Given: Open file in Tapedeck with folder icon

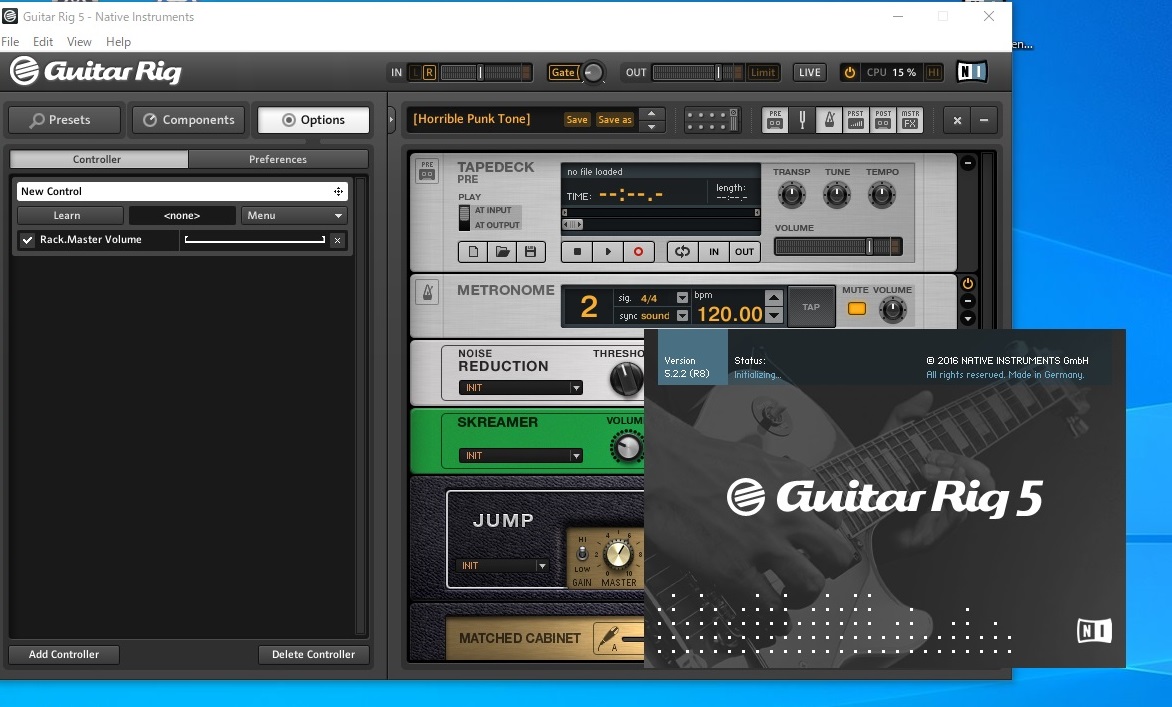Looking at the screenshot, I should tap(502, 252).
